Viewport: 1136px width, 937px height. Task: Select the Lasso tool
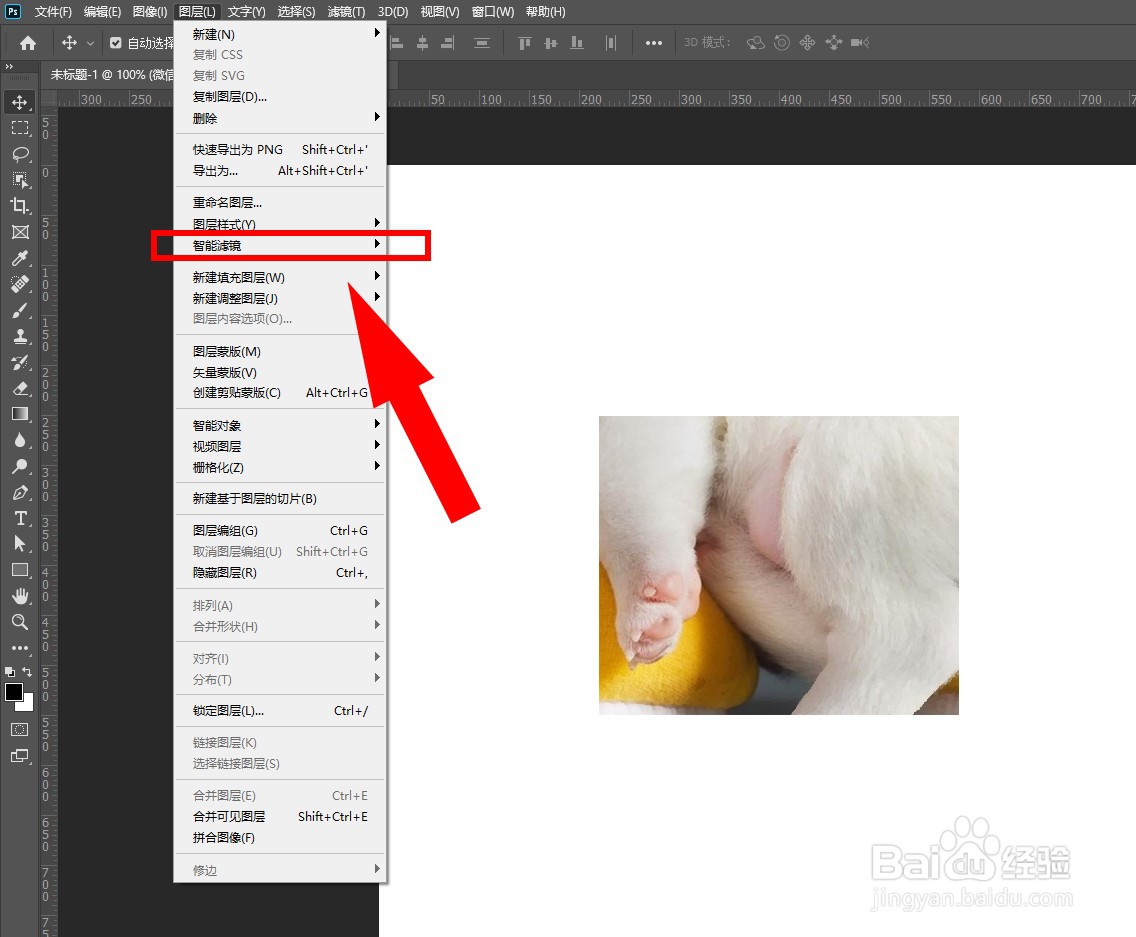20,154
